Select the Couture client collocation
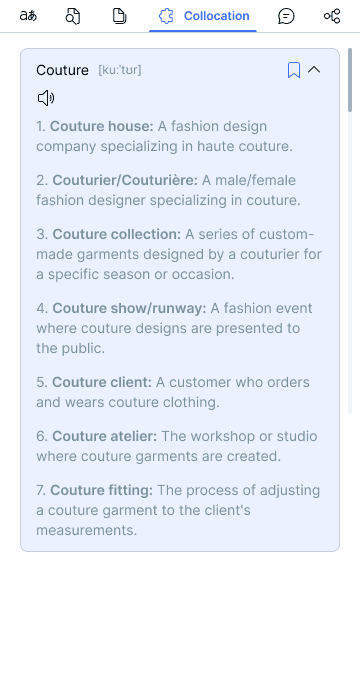 [102, 382]
